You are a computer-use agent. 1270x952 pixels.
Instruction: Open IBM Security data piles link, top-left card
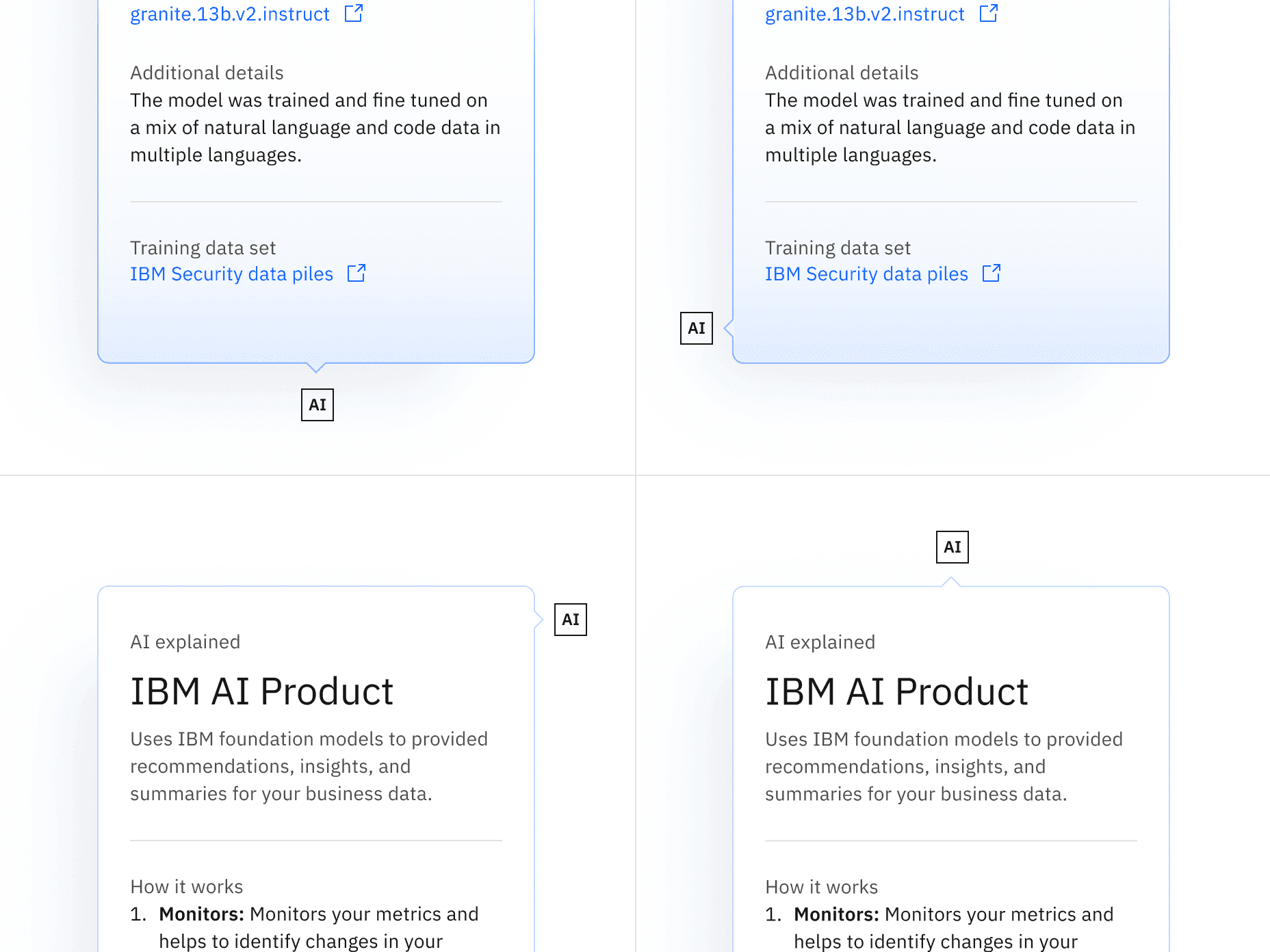(231, 274)
